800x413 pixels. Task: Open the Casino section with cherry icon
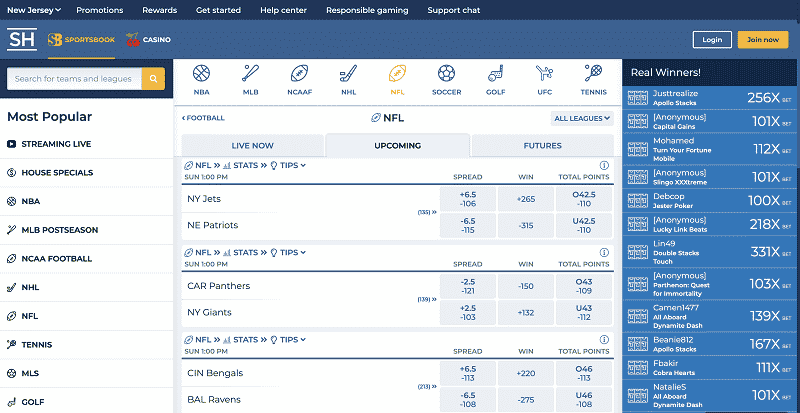click(x=148, y=40)
